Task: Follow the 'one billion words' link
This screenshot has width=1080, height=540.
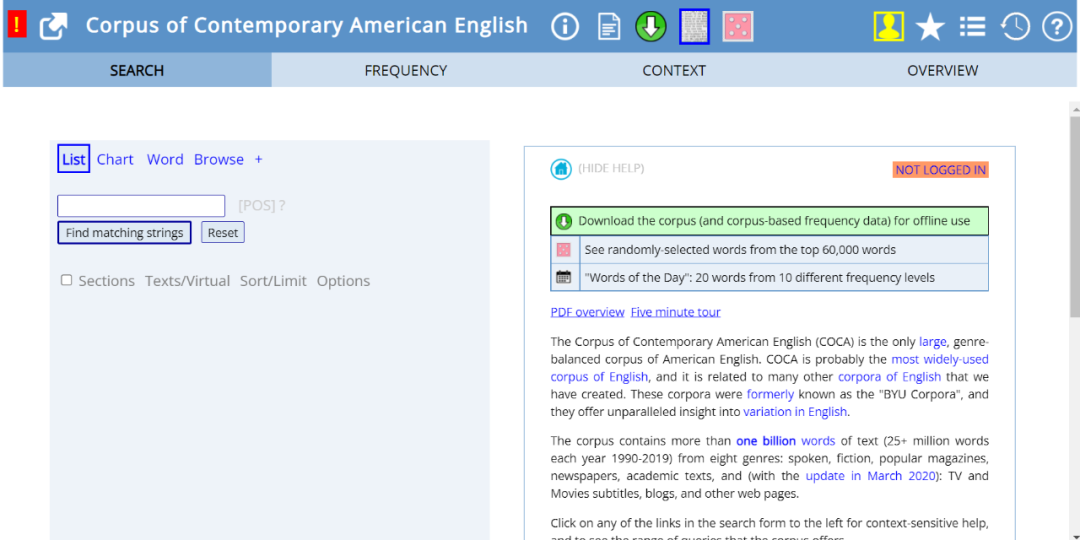Action: 785,441
